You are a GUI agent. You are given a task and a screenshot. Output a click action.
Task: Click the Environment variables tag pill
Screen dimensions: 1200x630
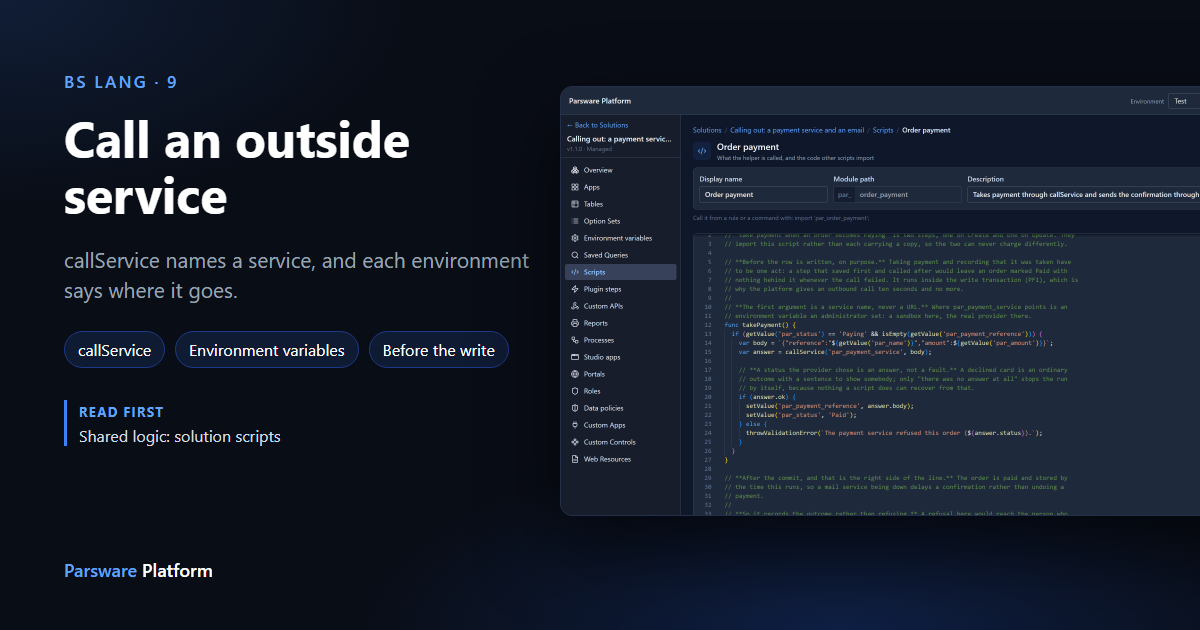[267, 350]
